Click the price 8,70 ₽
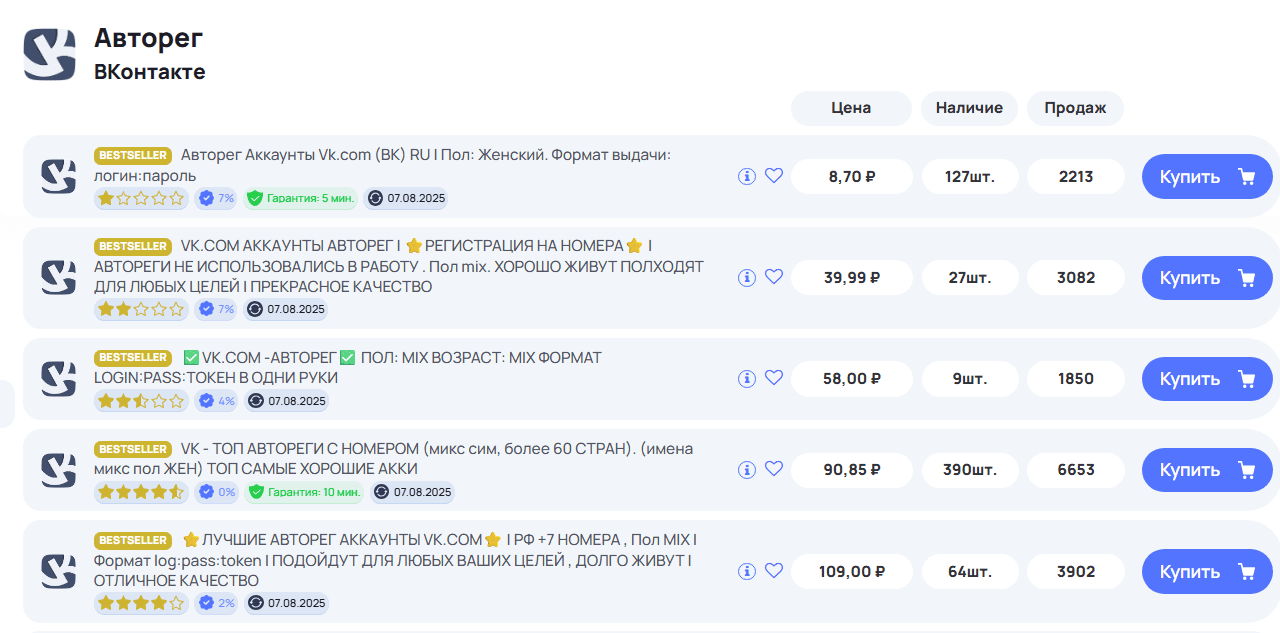This screenshot has width=1280, height=633. point(851,177)
